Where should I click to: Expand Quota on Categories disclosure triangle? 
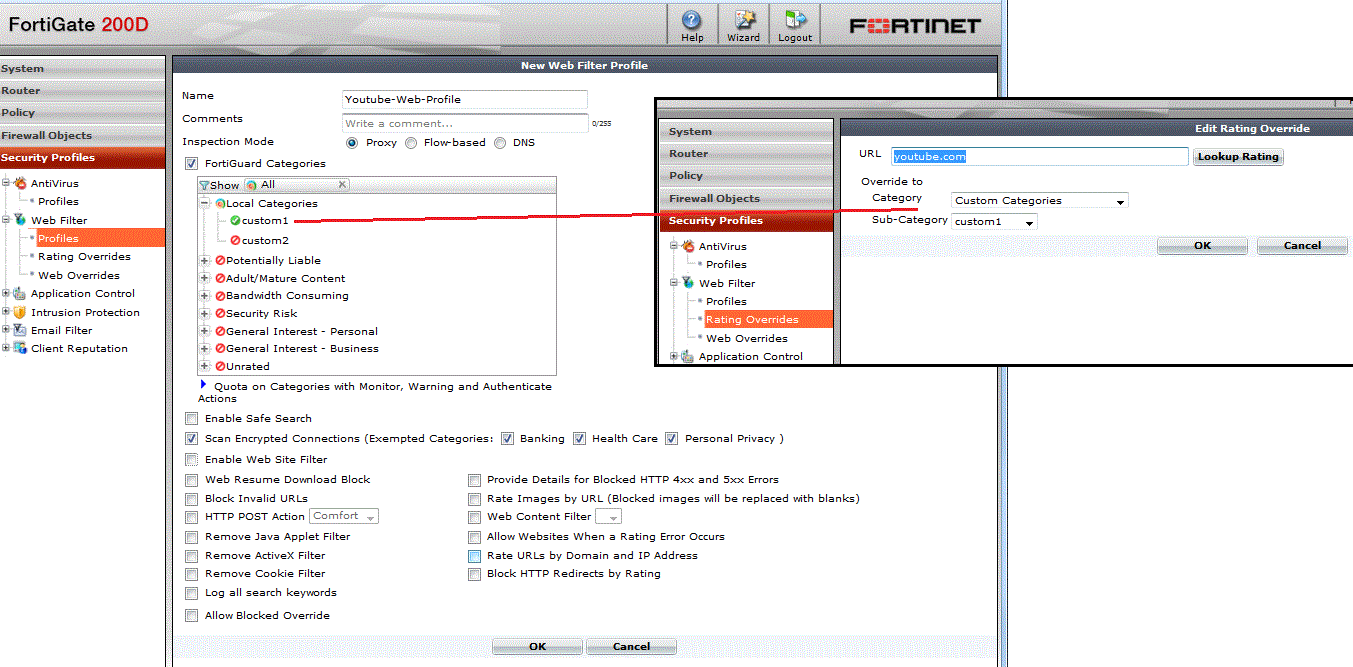coord(203,384)
